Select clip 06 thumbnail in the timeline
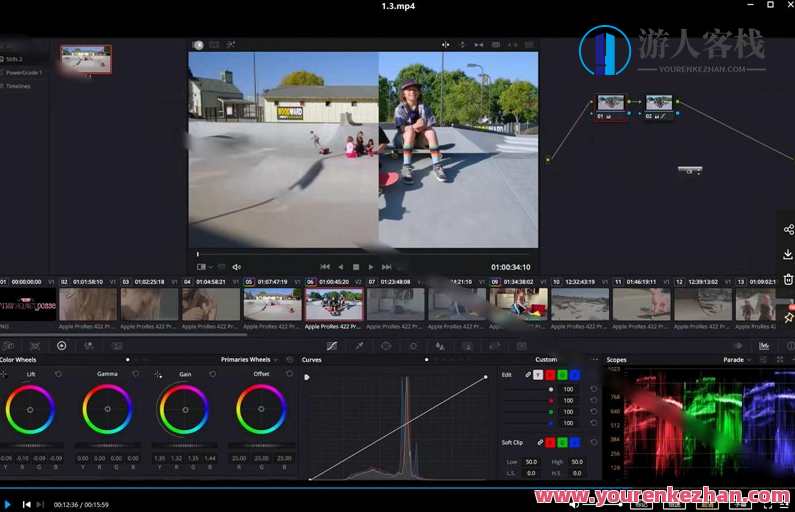The height and width of the screenshot is (512, 795). point(334,303)
